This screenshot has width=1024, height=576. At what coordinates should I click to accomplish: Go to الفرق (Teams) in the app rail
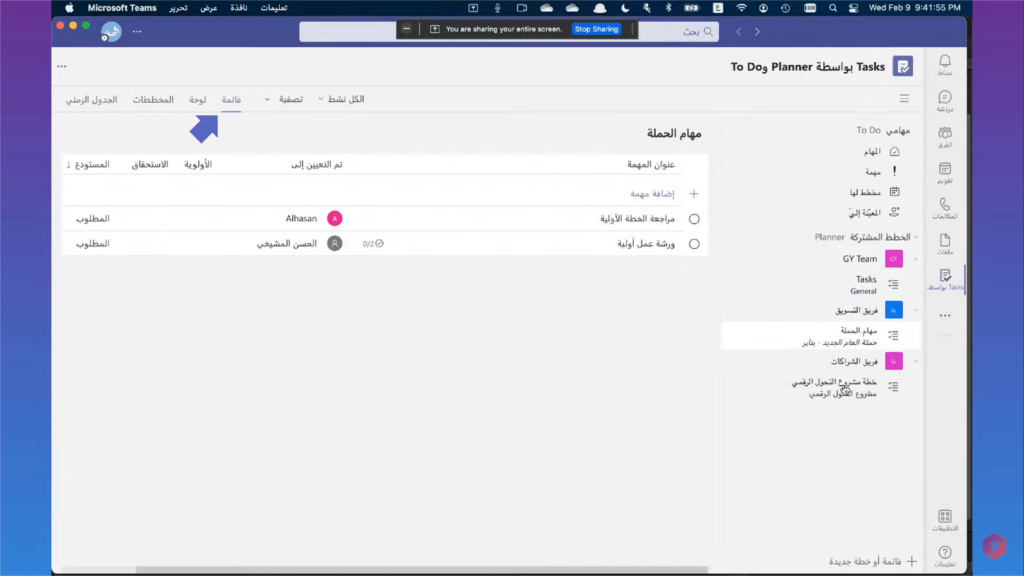(944, 136)
